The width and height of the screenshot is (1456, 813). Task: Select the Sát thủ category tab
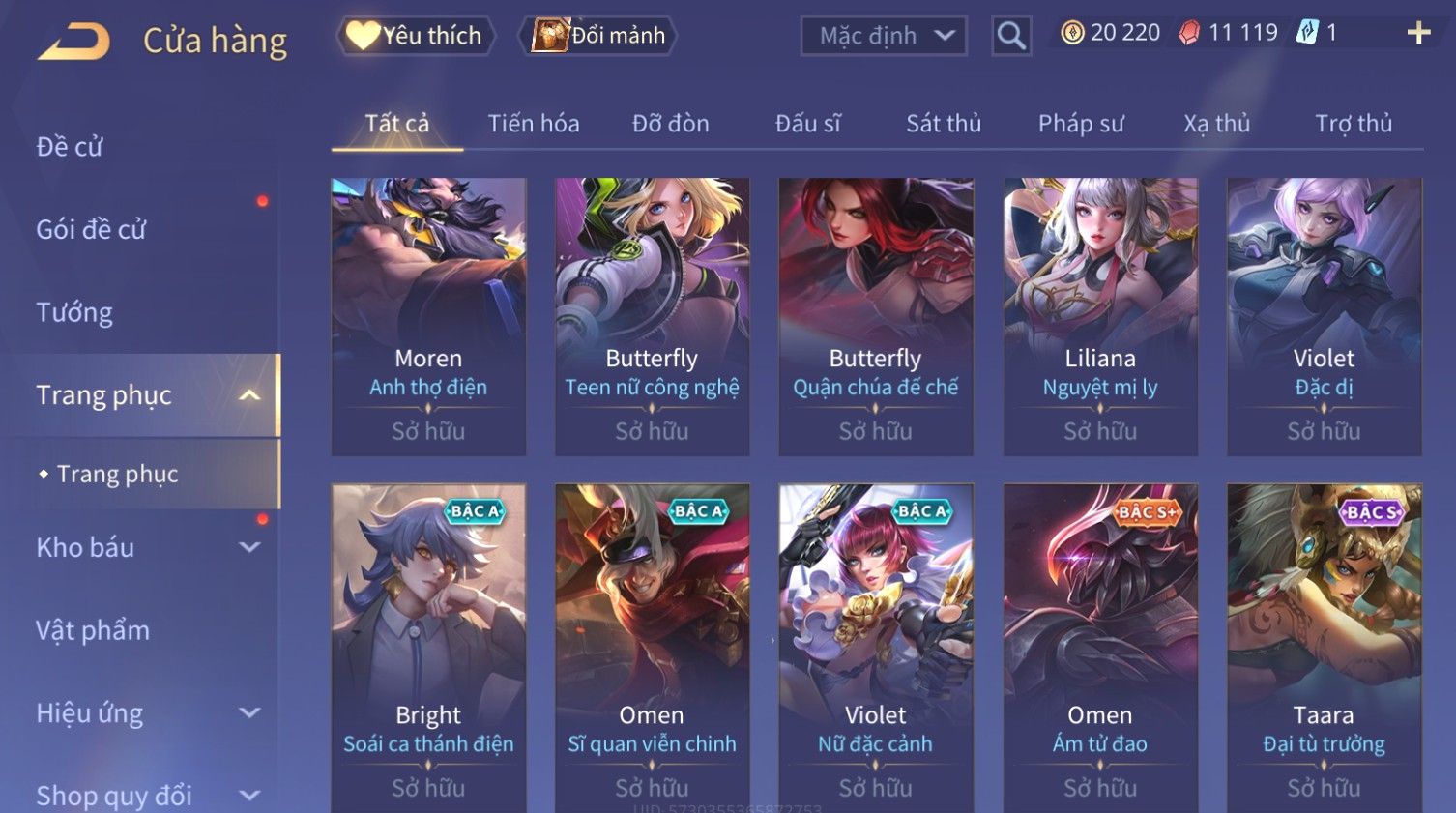[x=944, y=124]
